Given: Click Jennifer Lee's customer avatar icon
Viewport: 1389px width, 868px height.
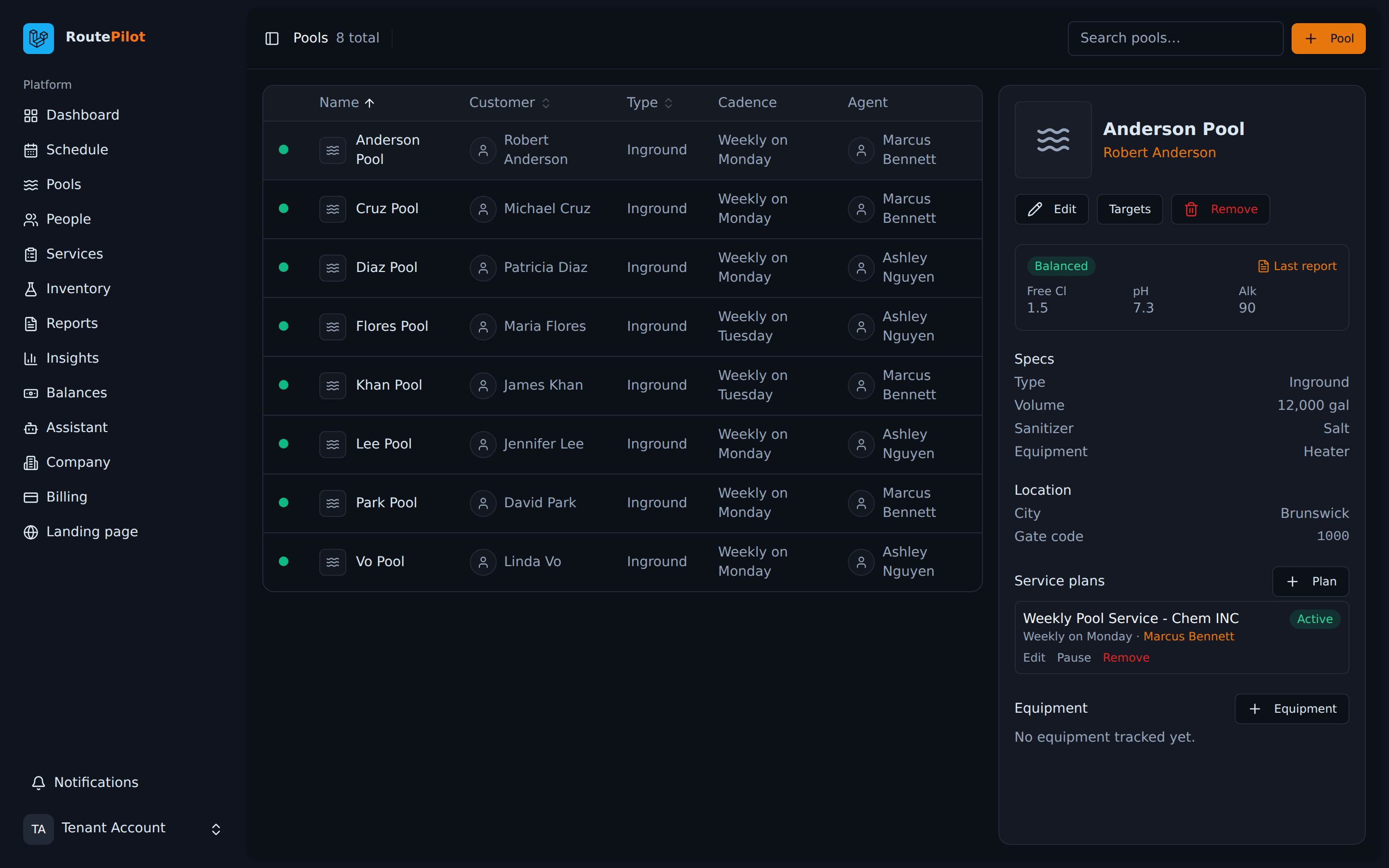Looking at the screenshot, I should click(483, 444).
